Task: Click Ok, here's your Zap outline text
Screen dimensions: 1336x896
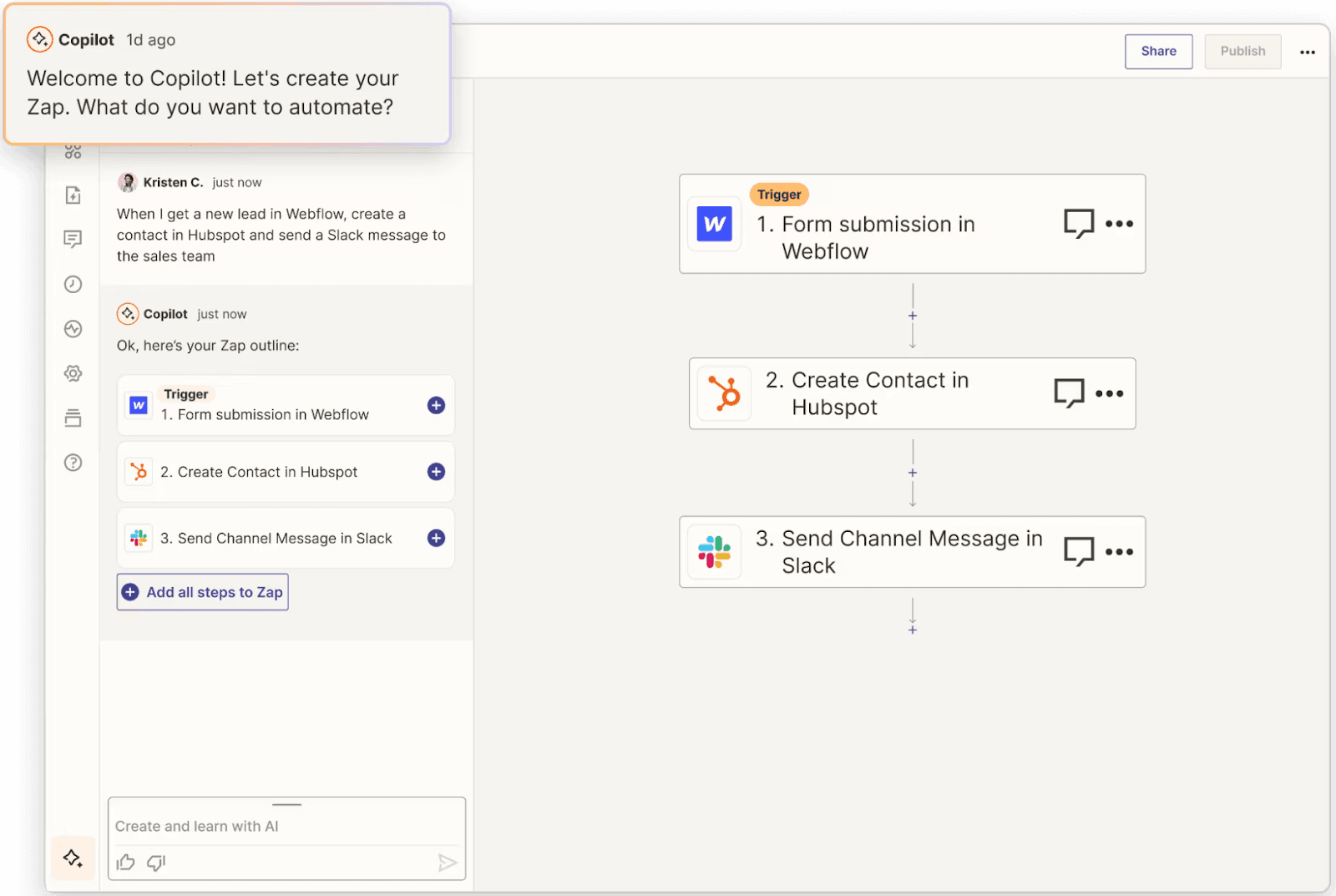Action: tap(208, 346)
